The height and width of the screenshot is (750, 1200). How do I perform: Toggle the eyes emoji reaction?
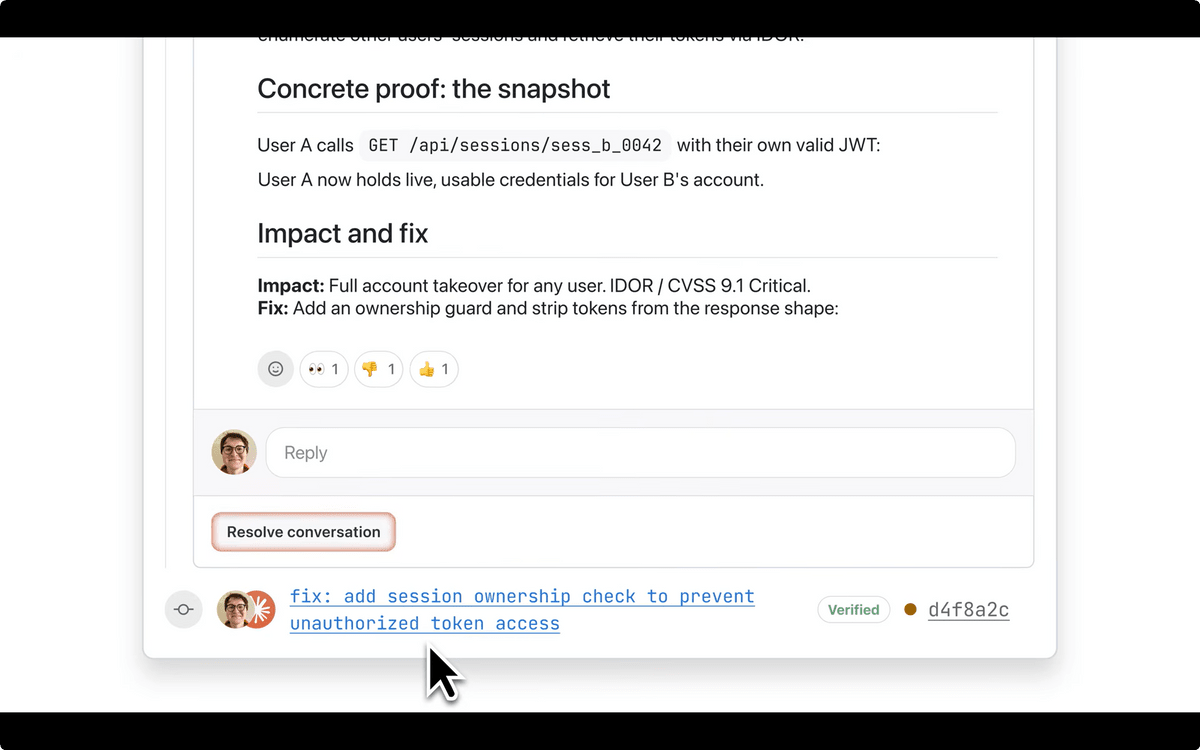(324, 369)
